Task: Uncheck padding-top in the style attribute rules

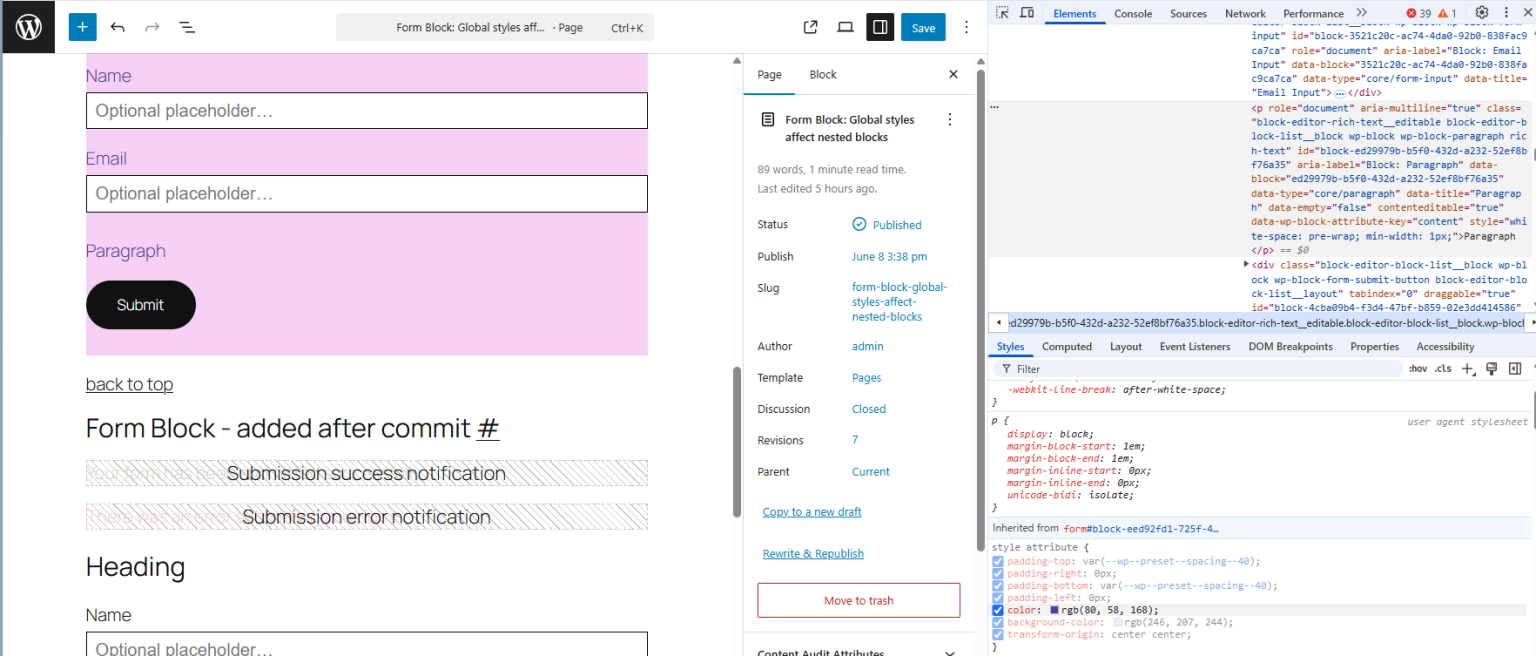Action: pyautogui.click(x=997, y=561)
